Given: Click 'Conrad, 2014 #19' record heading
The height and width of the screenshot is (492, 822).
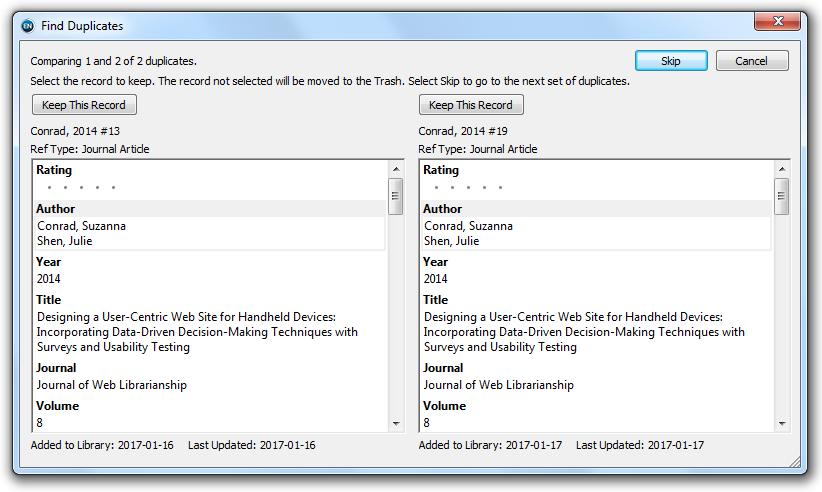Looking at the screenshot, I should pyautogui.click(x=463, y=131).
